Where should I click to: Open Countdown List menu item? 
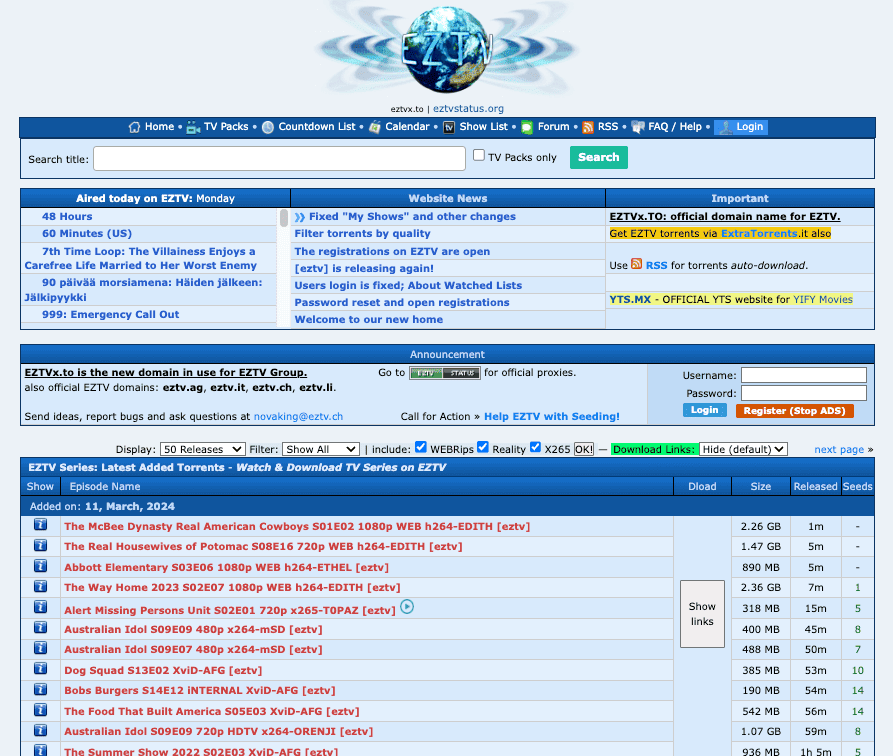(317, 126)
